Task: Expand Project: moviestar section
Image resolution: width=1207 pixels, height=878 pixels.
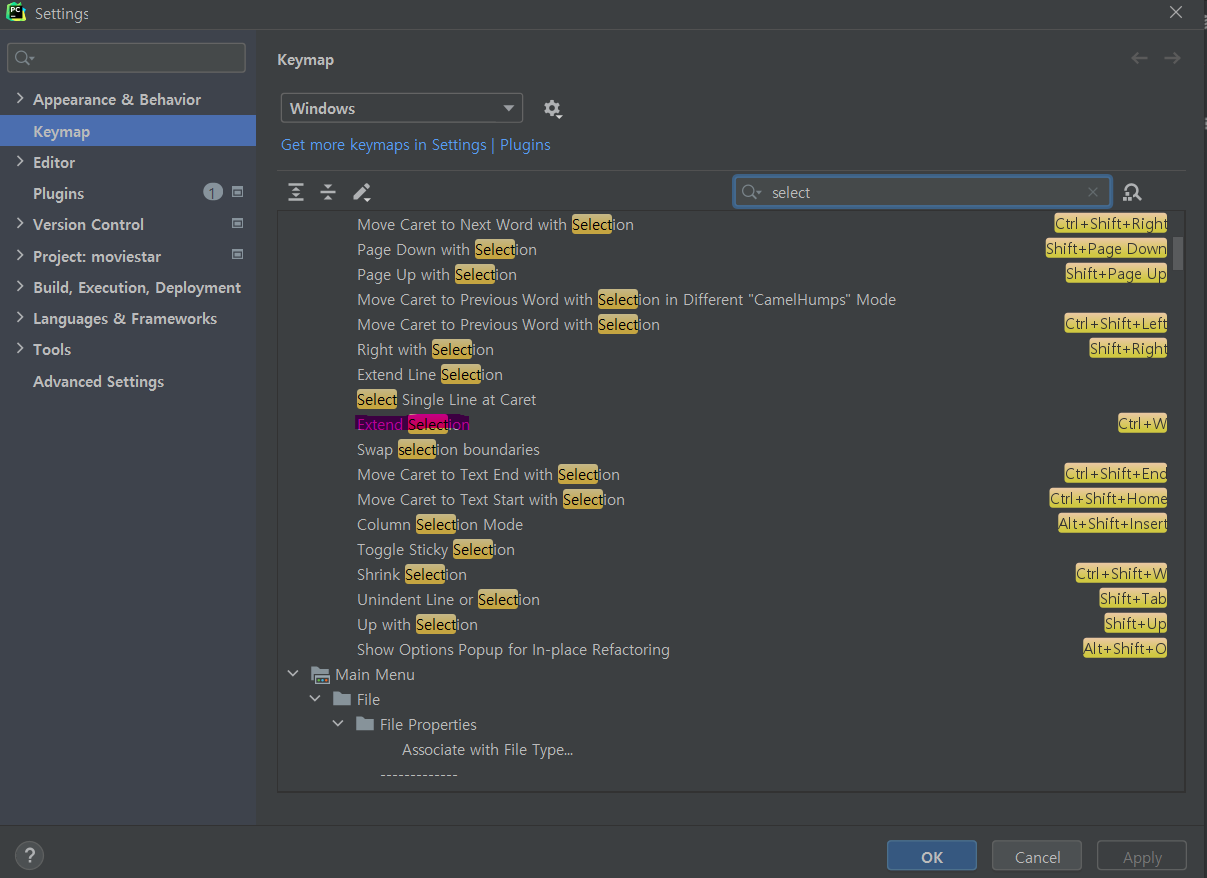Action: [20, 256]
